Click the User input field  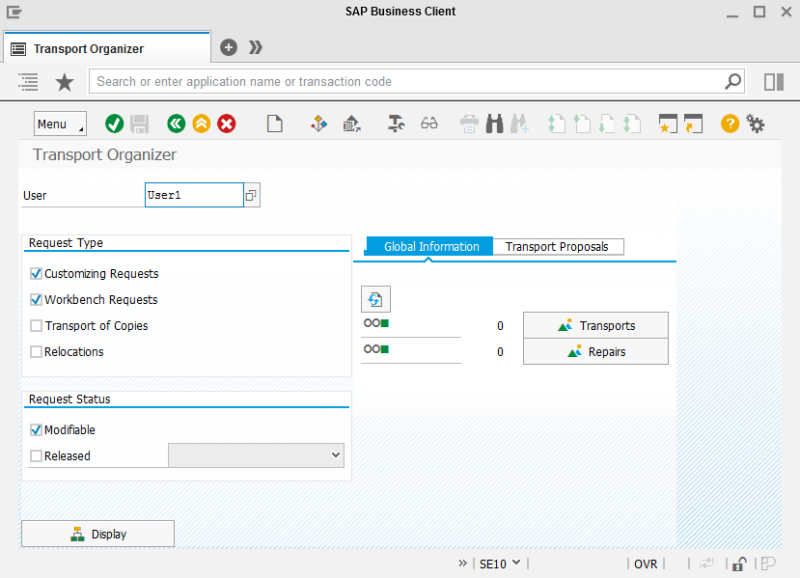pyautogui.click(x=193, y=195)
